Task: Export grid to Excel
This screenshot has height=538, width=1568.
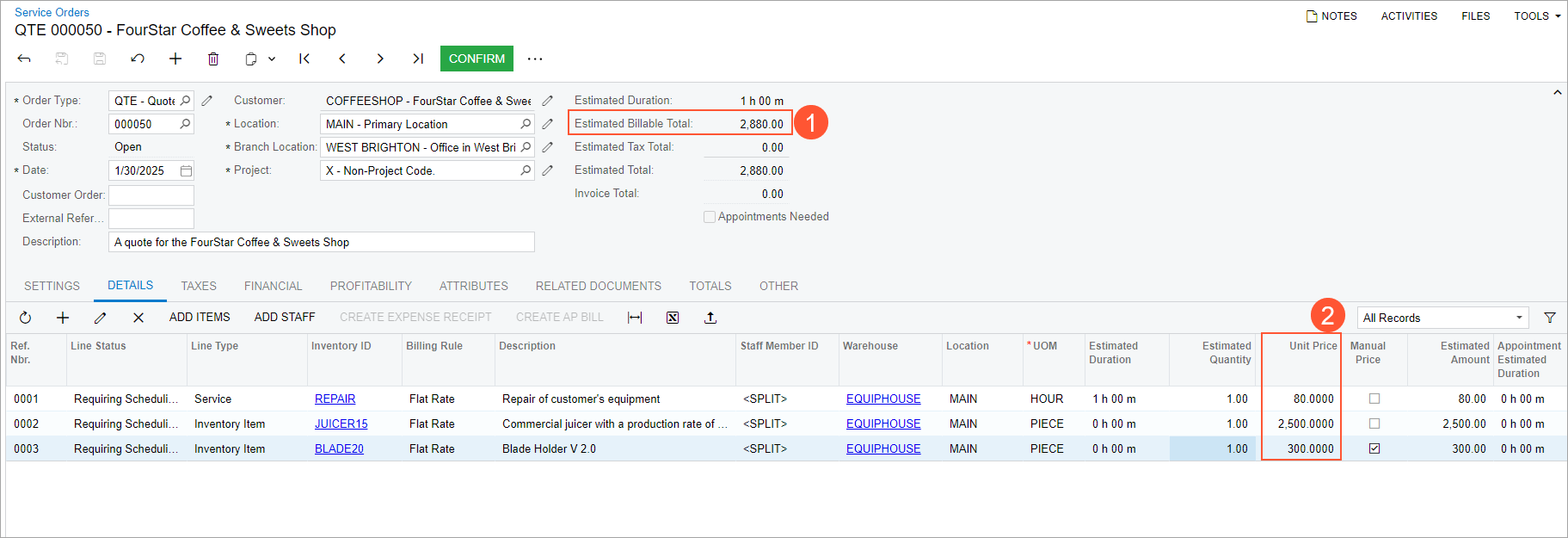Action: [673, 318]
